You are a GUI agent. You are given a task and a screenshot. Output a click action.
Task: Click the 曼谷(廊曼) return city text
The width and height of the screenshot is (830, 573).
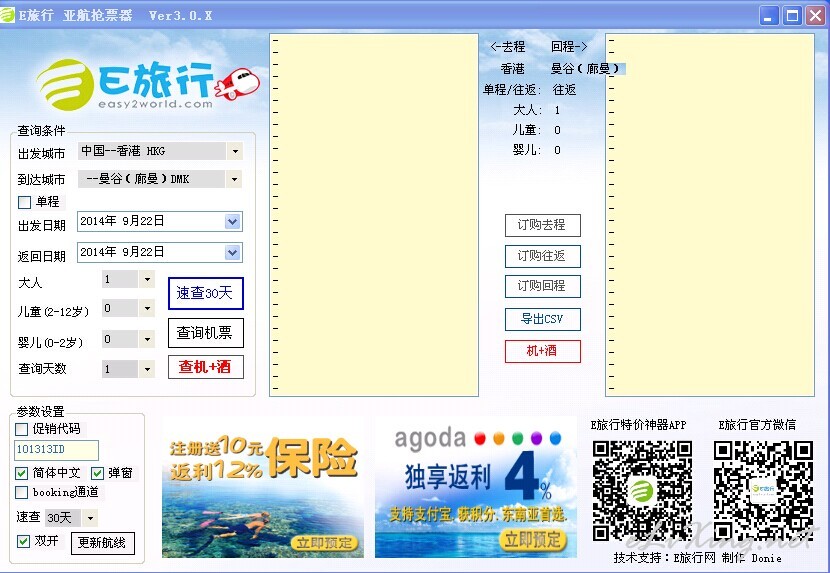pos(585,69)
